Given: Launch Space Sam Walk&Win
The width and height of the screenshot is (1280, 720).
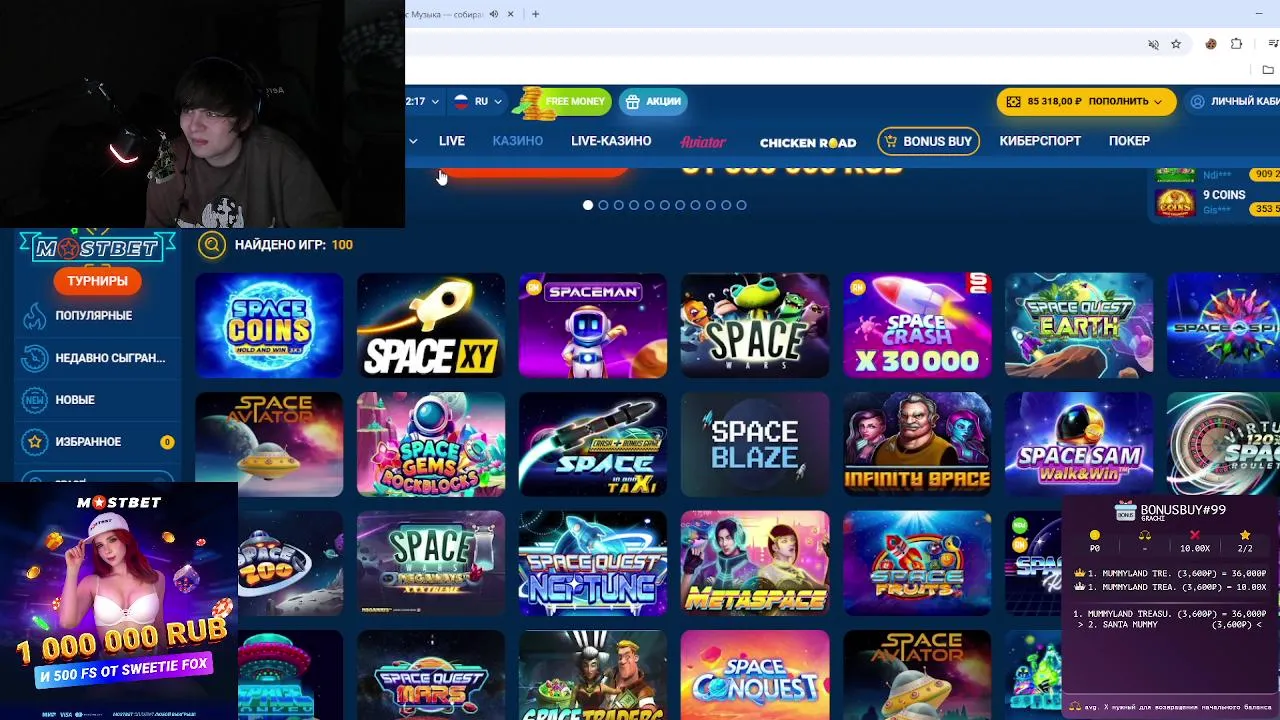Looking at the screenshot, I should [1079, 445].
